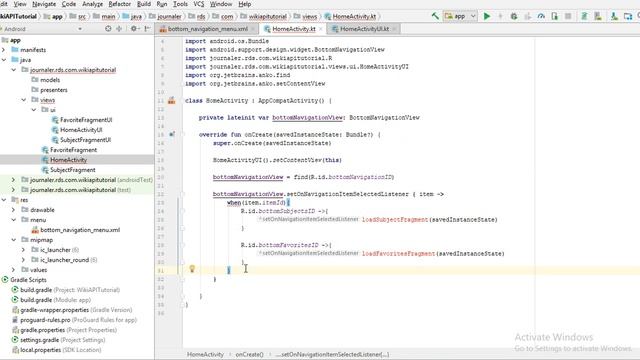This screenshot has width=640, height=360.
Task: Close the HomeActivity.kt tab
Action: pyautogui.click(x=321, y=29)
